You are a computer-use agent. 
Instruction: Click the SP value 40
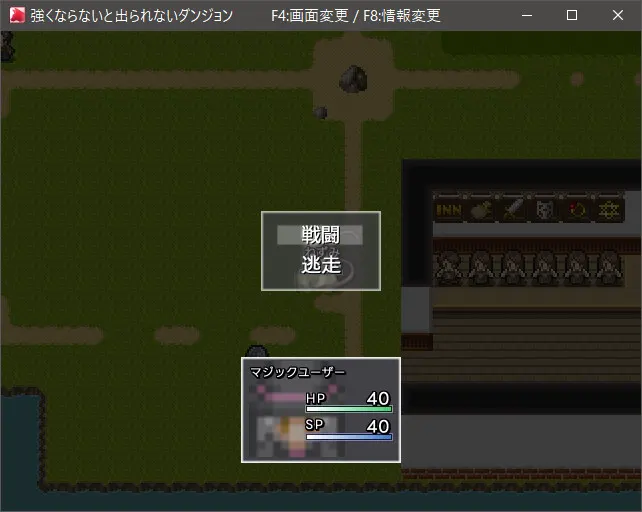[x=378, y=426]
